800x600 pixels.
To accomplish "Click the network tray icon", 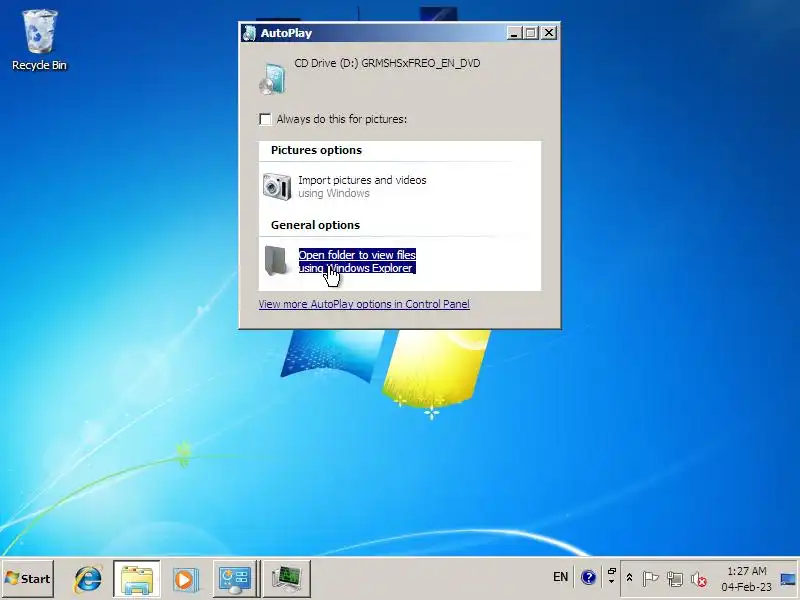I will (x=674, y=579).
